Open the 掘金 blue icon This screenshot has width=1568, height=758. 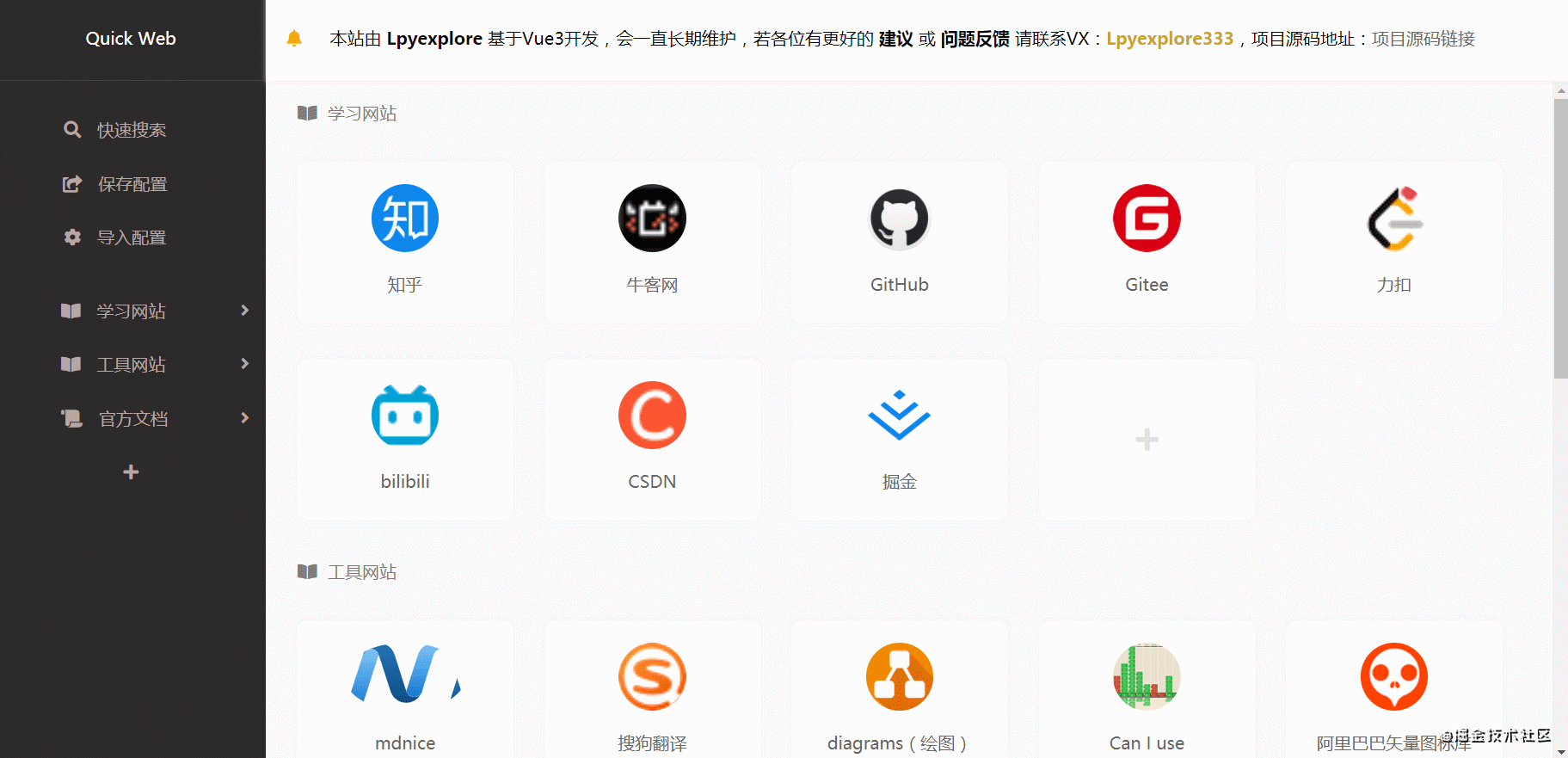(x=900, y=416)
